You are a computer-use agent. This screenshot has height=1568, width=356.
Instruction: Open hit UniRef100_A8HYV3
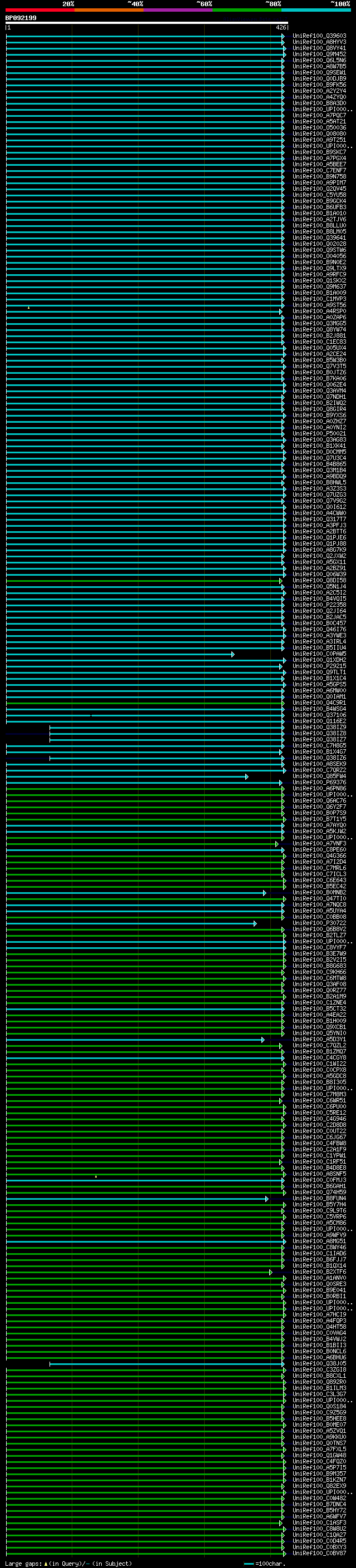tap(319, 42)
